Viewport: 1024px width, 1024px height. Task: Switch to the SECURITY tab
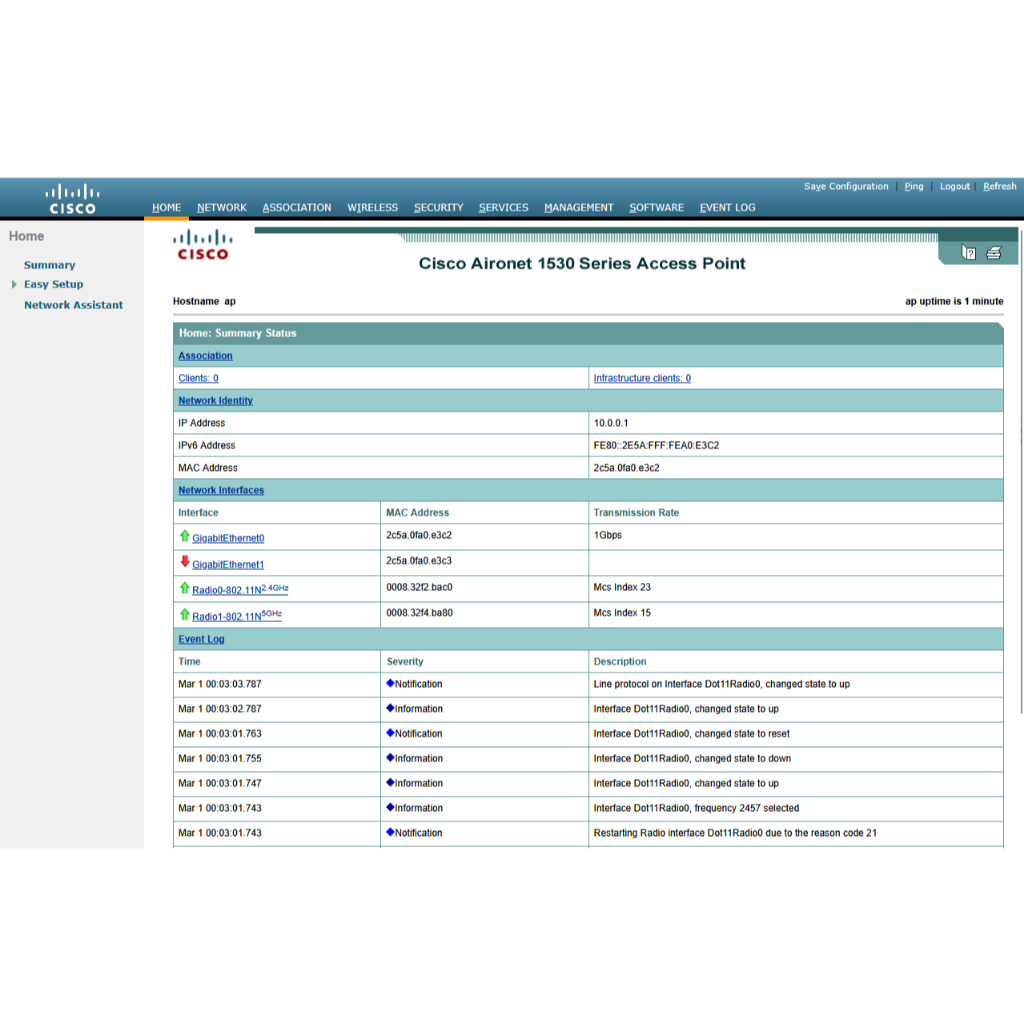pos(438,208)
